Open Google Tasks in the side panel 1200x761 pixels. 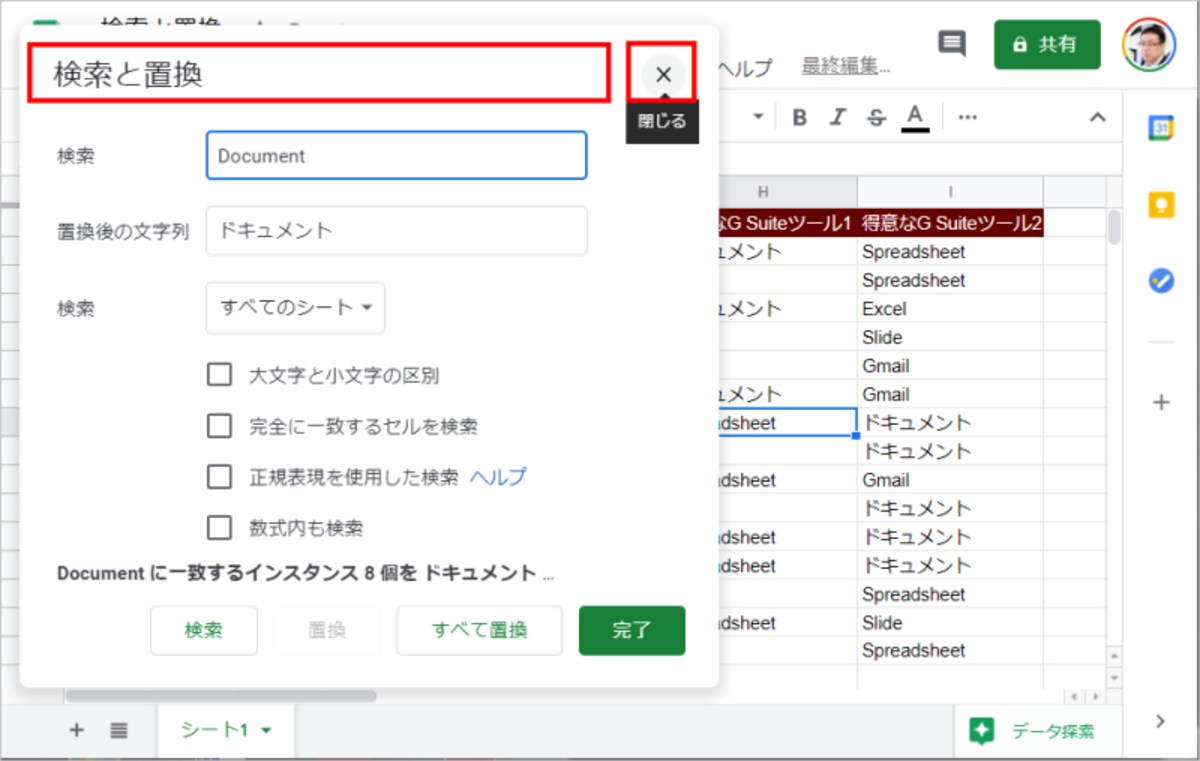[x=1160, y=281]
